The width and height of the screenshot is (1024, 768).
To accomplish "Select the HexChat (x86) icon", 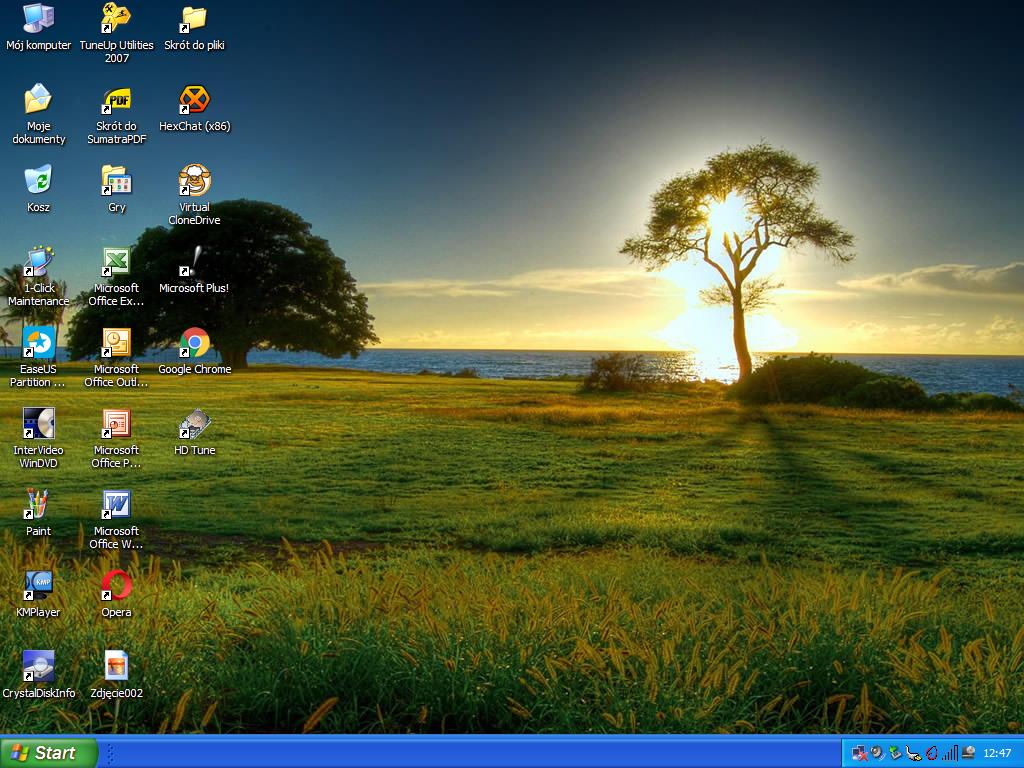I will tap(194, 100).
